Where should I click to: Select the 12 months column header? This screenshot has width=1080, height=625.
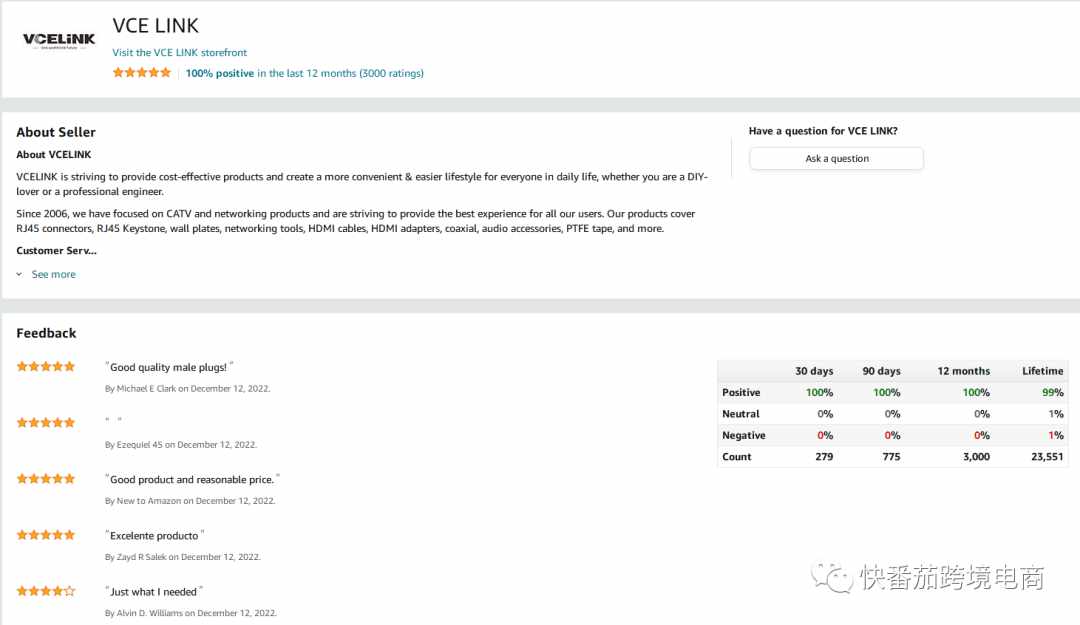coord(963,371)
